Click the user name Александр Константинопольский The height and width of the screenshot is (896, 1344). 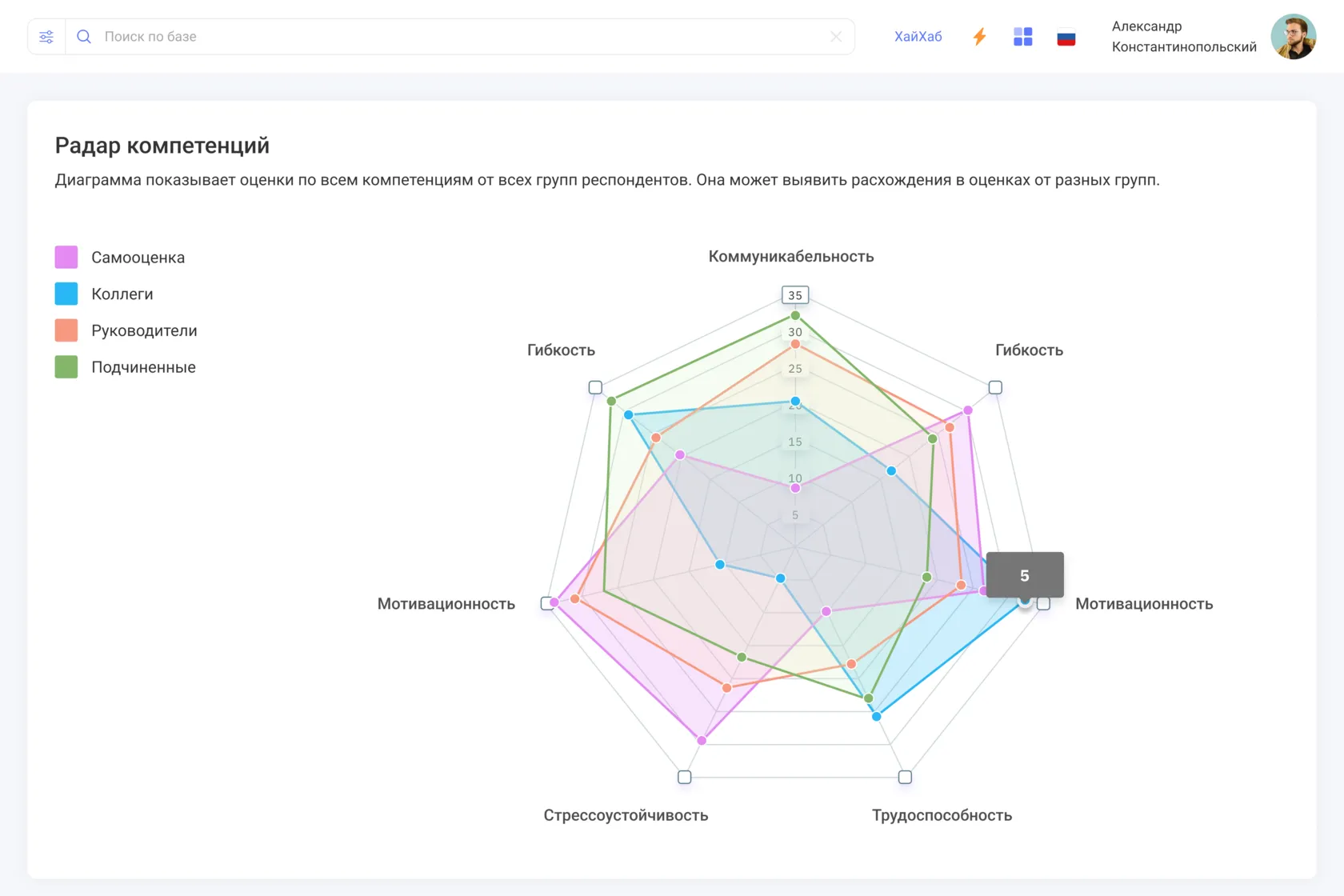pos(1183,37)
